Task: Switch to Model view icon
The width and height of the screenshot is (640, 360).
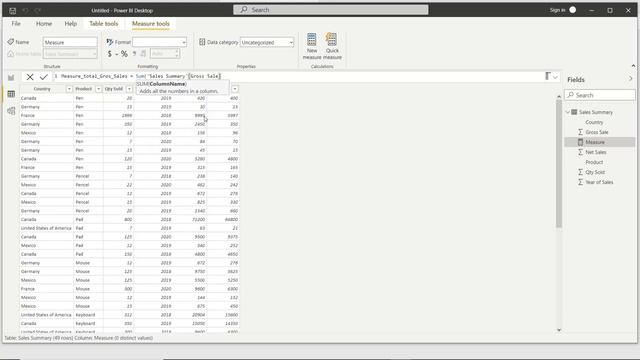Action: pyautogui.click(x=11, y=111)
